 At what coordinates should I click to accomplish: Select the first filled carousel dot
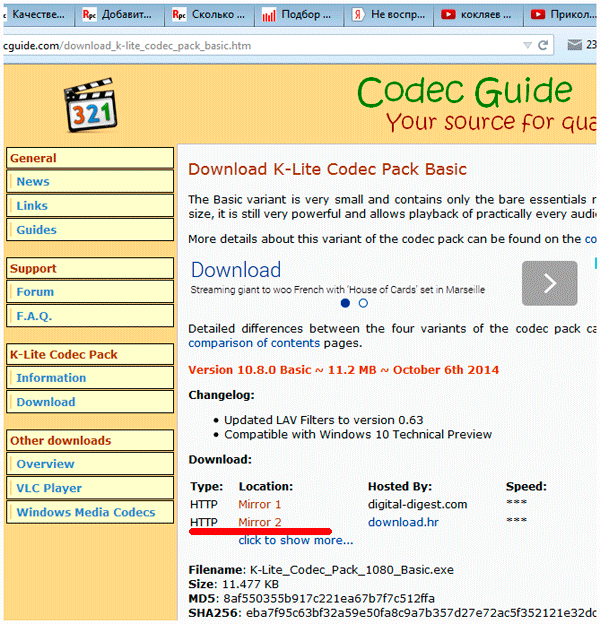click(345, 303)
